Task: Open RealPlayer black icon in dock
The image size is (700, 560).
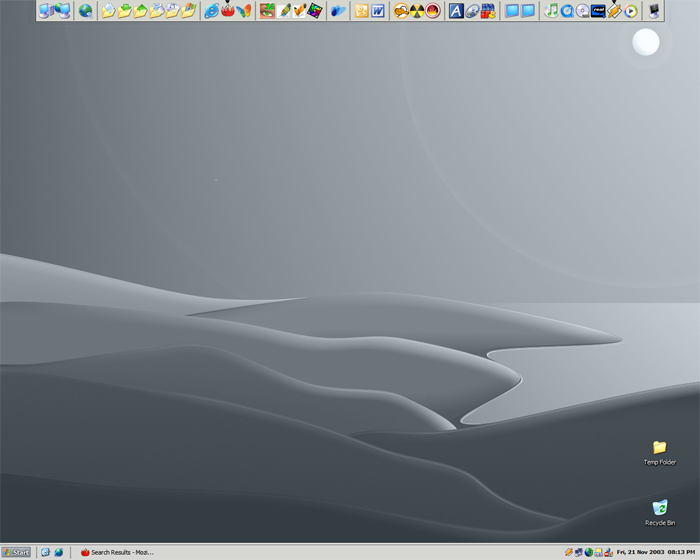Action: 598,11
